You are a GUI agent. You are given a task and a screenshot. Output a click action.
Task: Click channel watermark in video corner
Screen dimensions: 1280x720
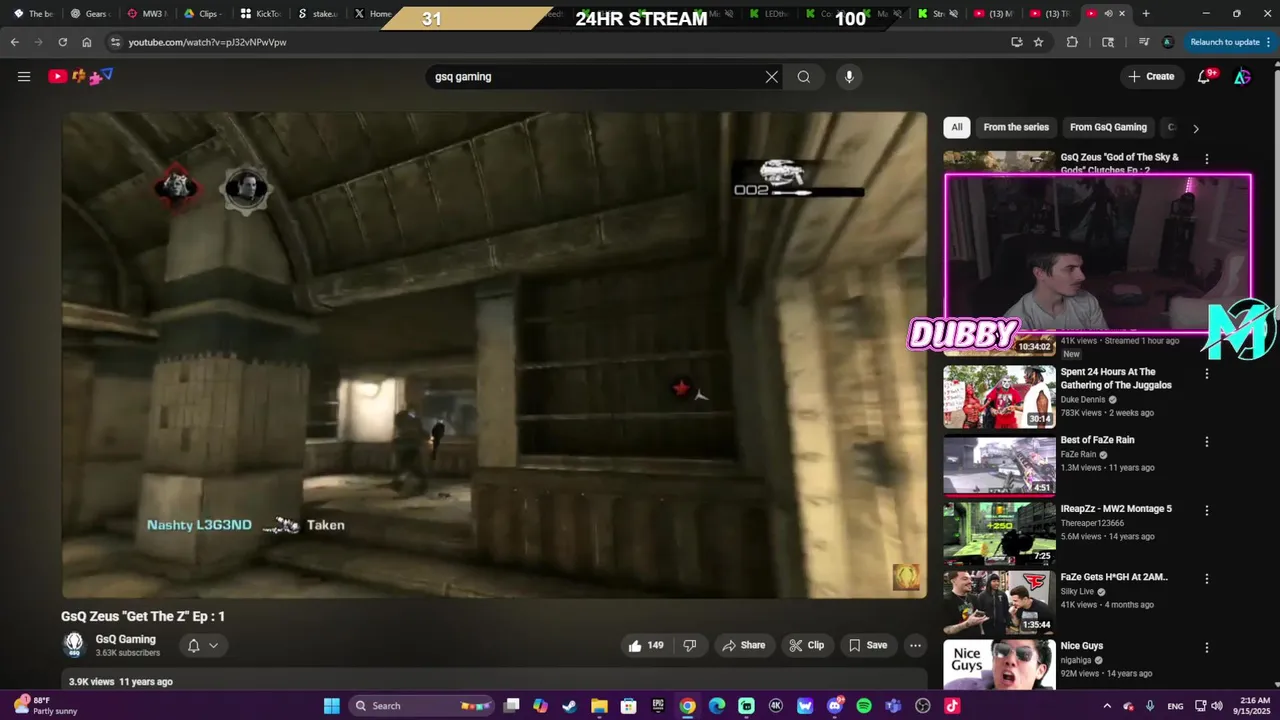pos(906,577)
